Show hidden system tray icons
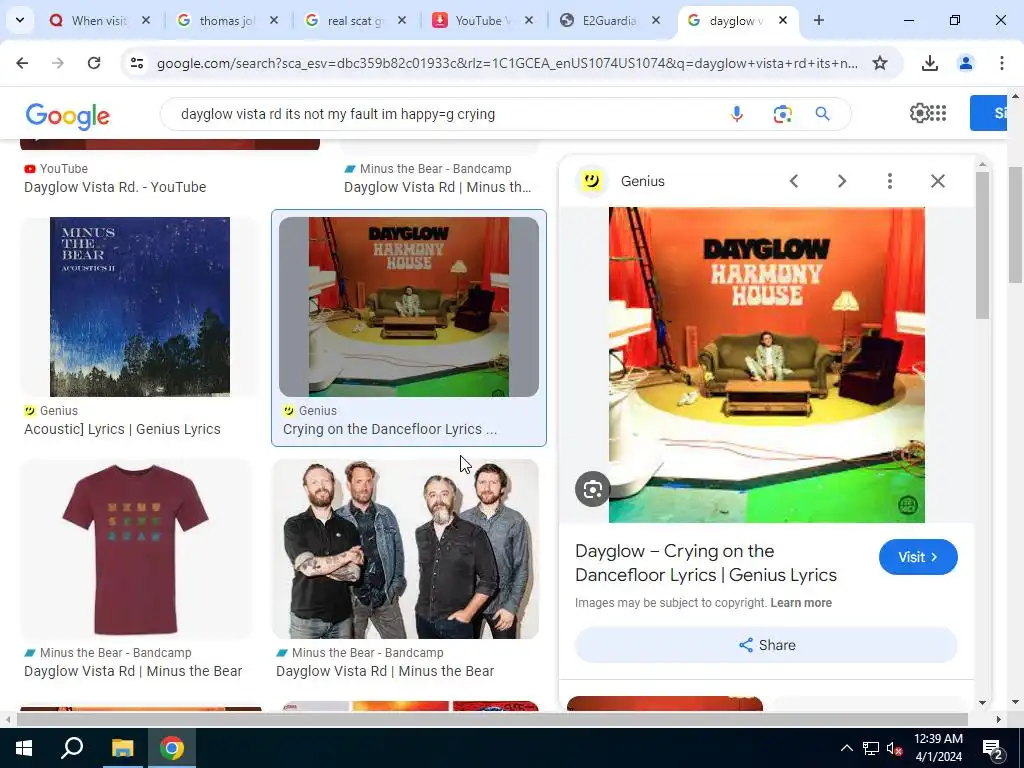 click(x=846, y=748)
